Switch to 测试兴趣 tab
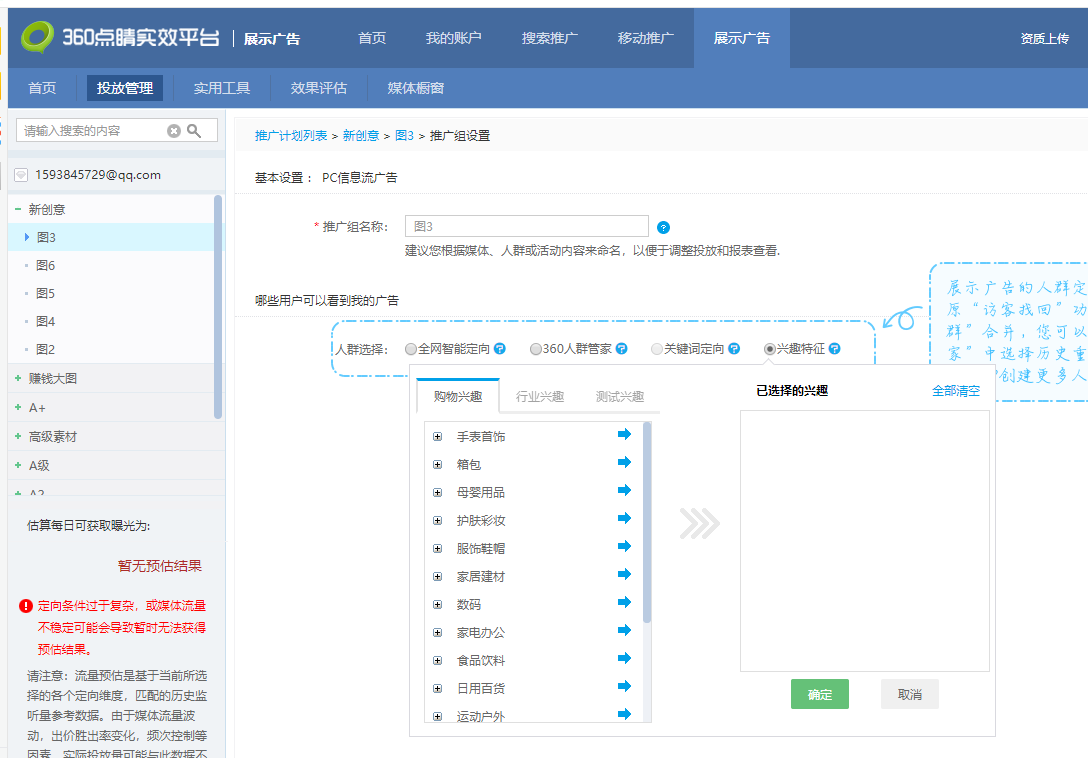1088x758 pixels. (x=620, y=396)
